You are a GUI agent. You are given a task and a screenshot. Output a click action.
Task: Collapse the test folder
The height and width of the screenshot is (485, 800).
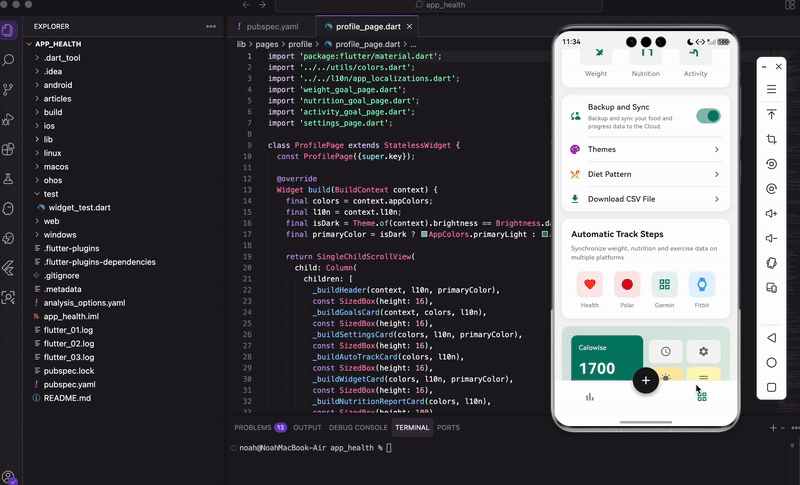51,193
